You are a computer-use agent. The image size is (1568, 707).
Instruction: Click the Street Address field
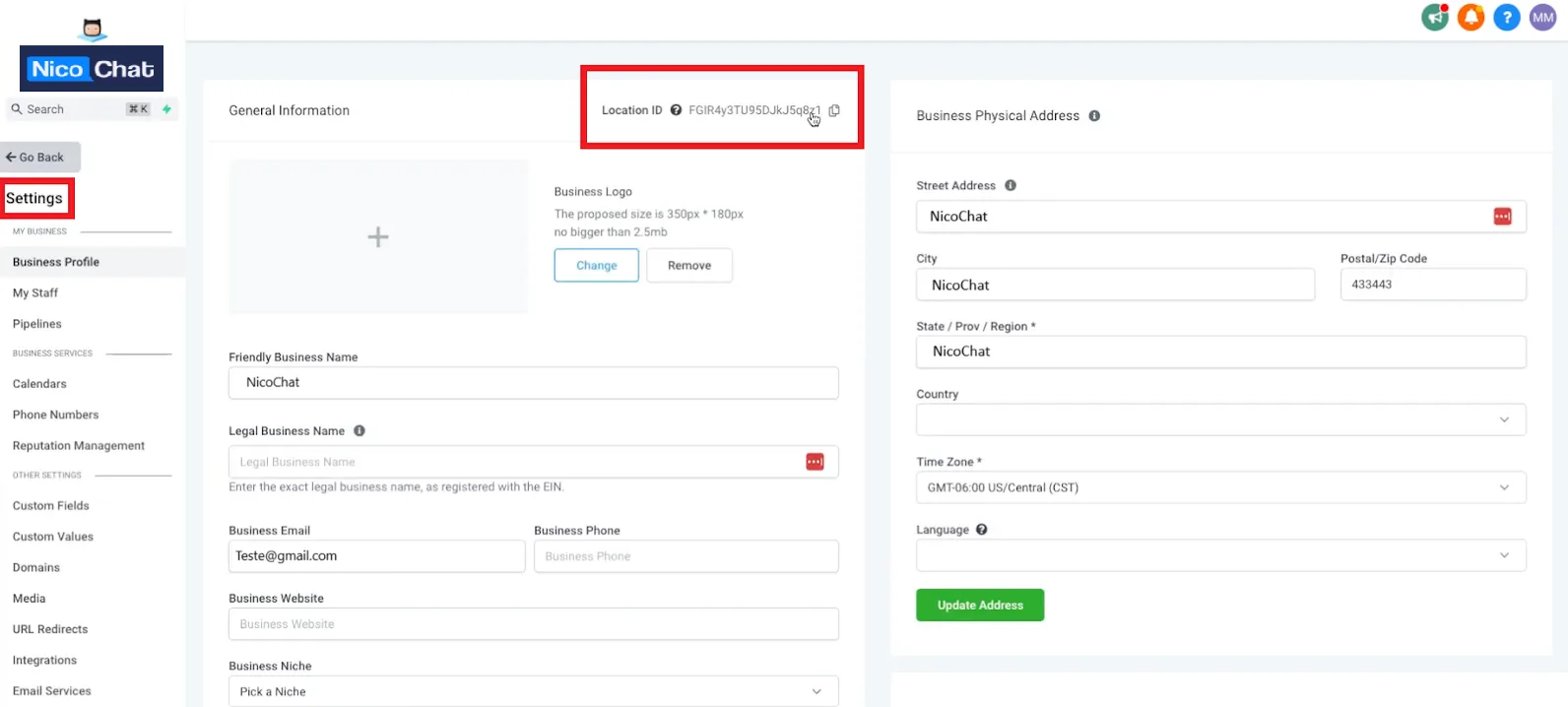(x=1221, y=217)
